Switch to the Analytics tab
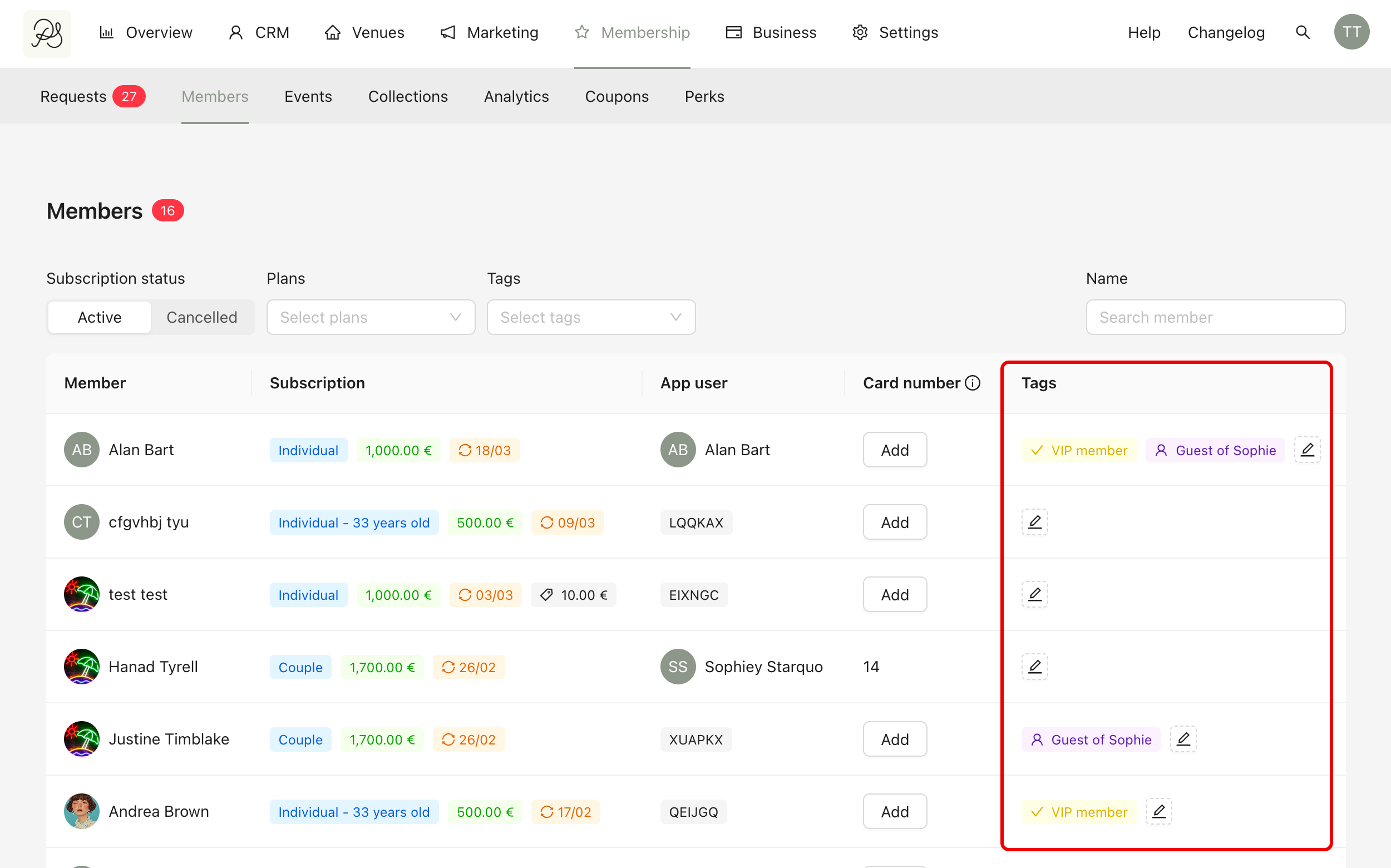Screen dimensions: 1391x868 click(516, 96)
